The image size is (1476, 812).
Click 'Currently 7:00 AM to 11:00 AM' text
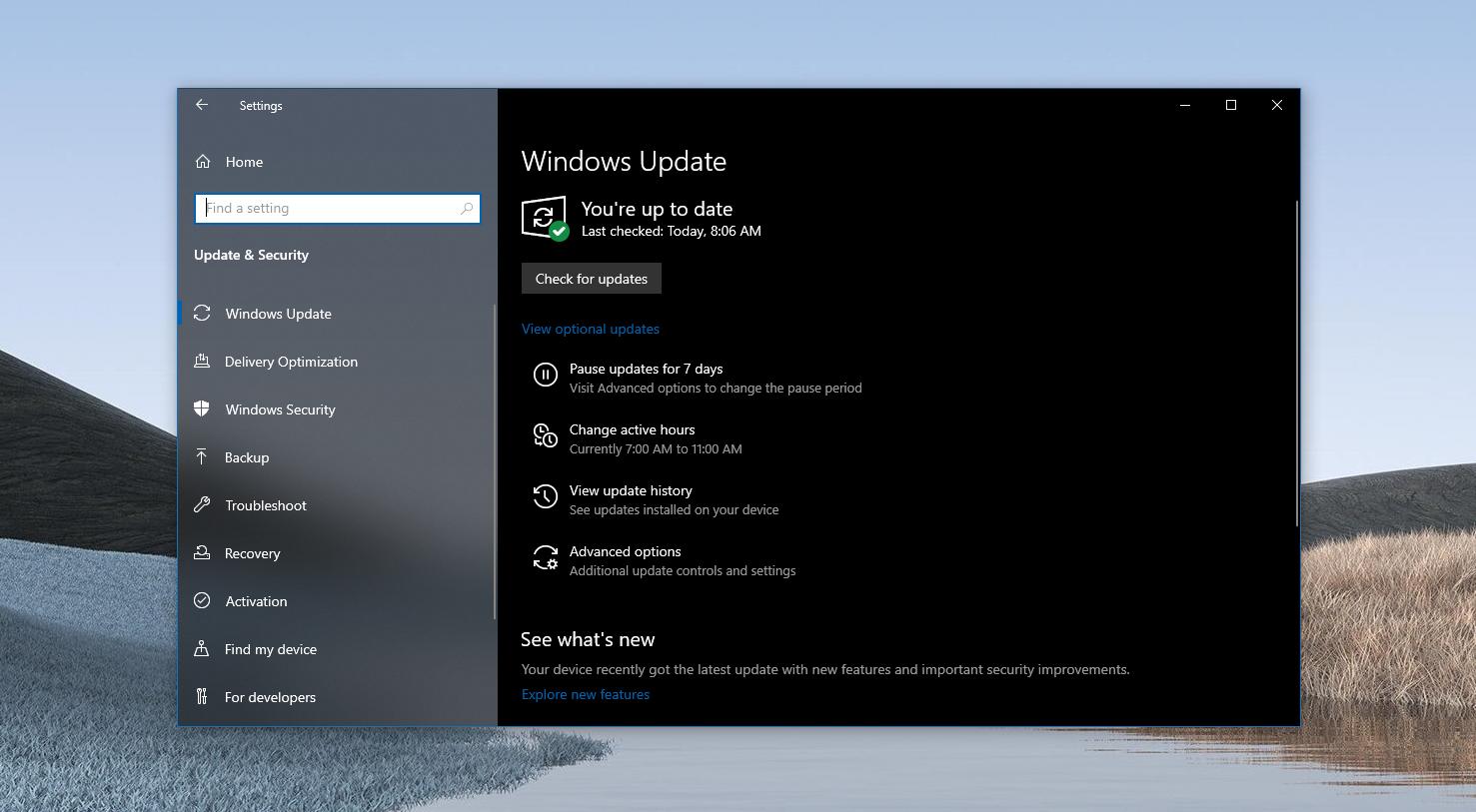click(x=656, y=448)
